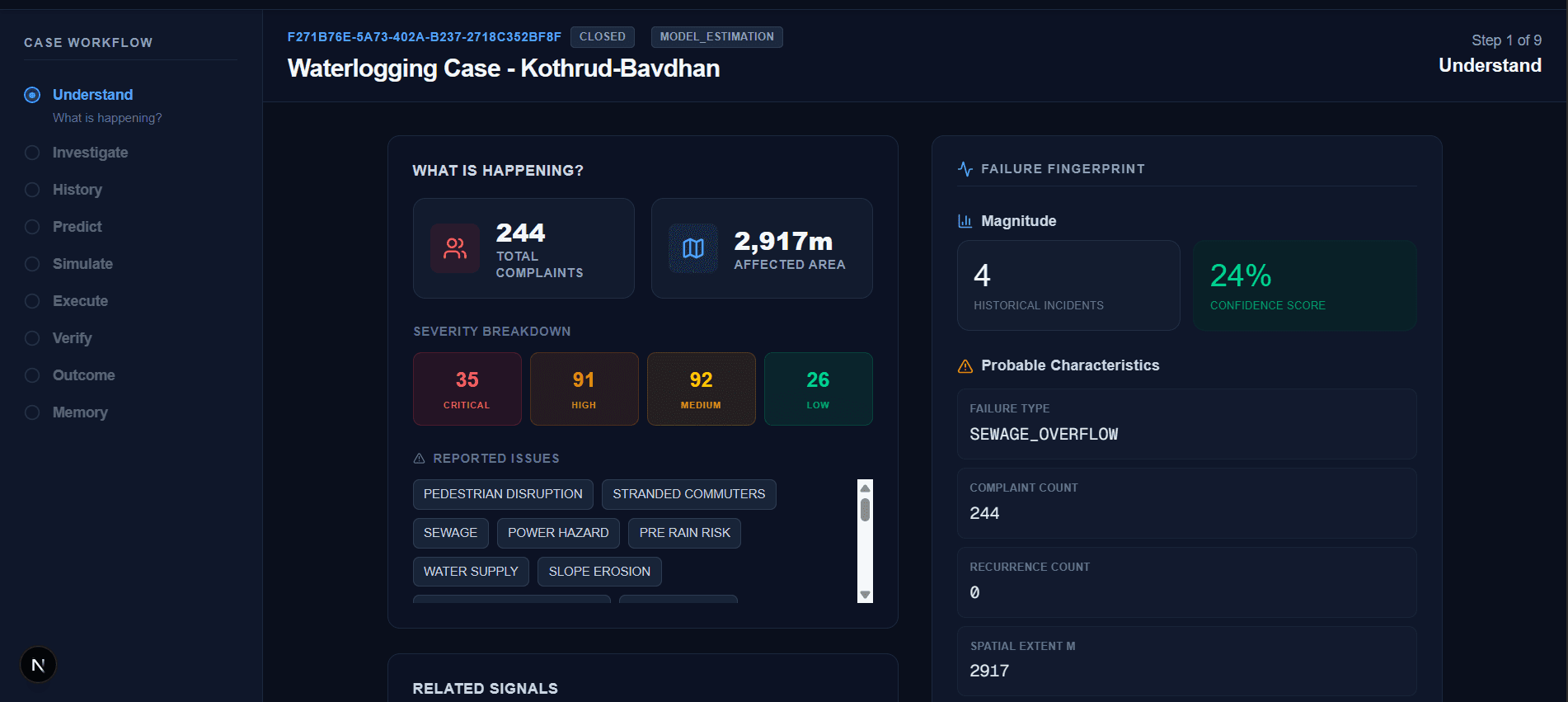Click the Probable Characteristics warning icon
The image size is (1568, 702).
point(965,365)
